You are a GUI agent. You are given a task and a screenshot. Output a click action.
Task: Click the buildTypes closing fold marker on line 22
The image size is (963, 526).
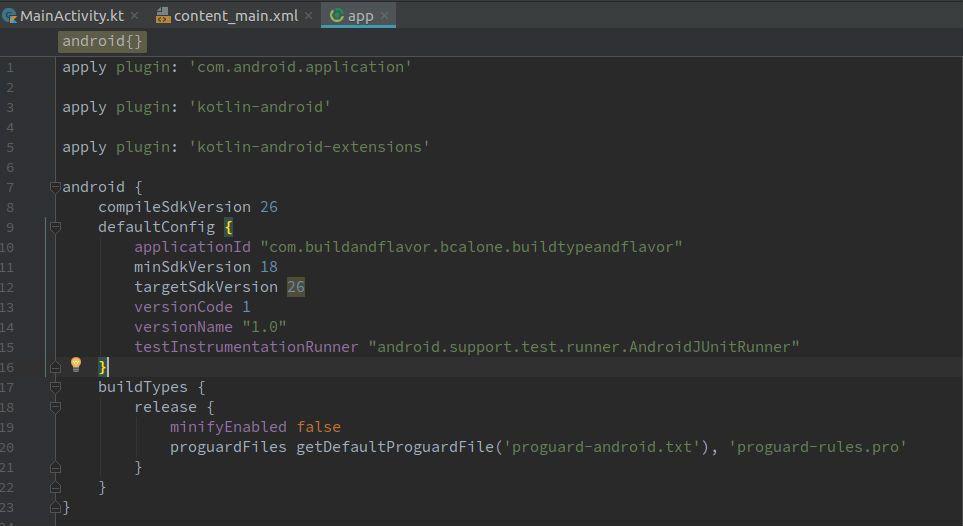click(x=55, y=487)
